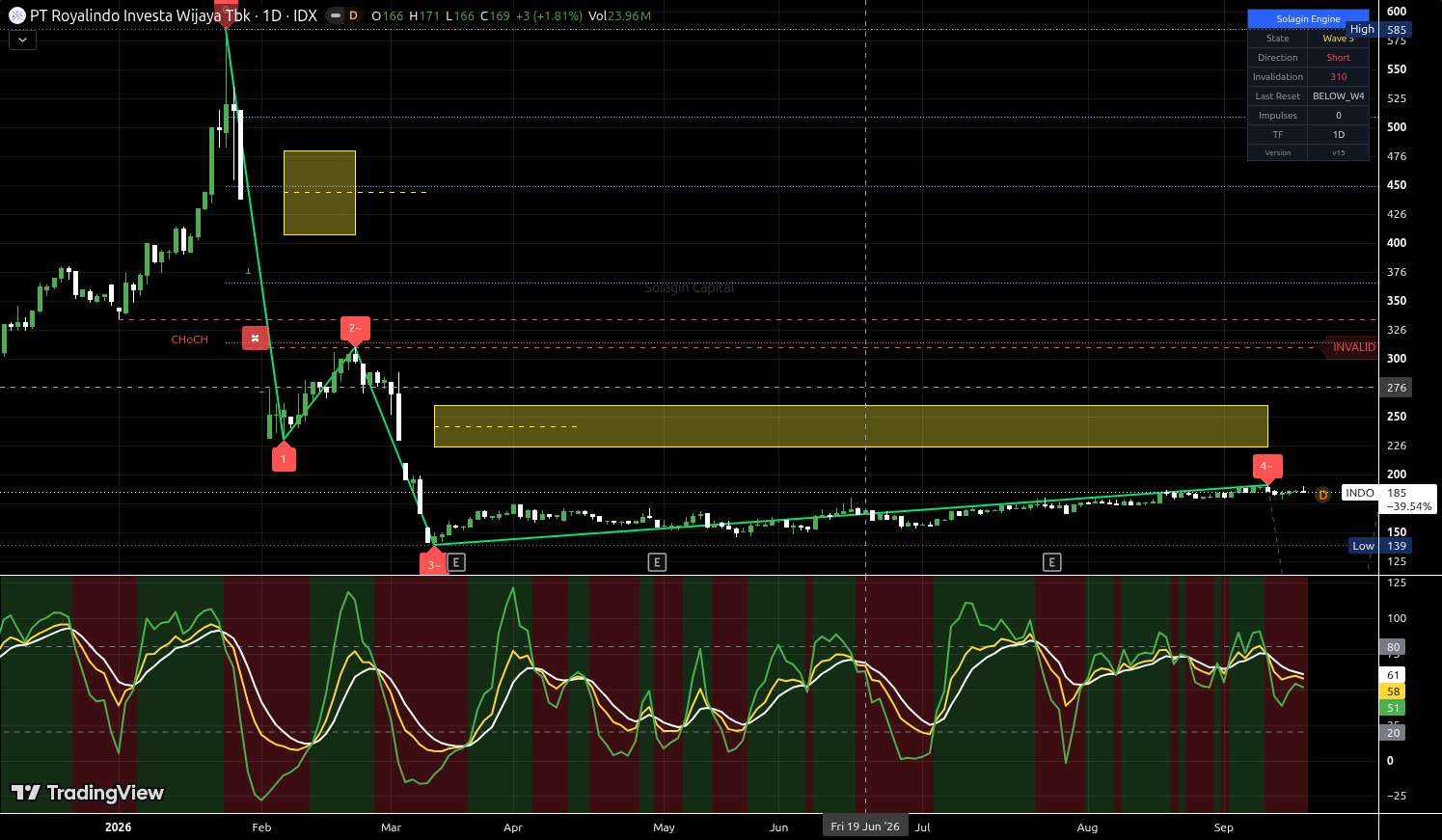Click the grey market status pill icon
1442x840 pixels.
tap(335, 15)
